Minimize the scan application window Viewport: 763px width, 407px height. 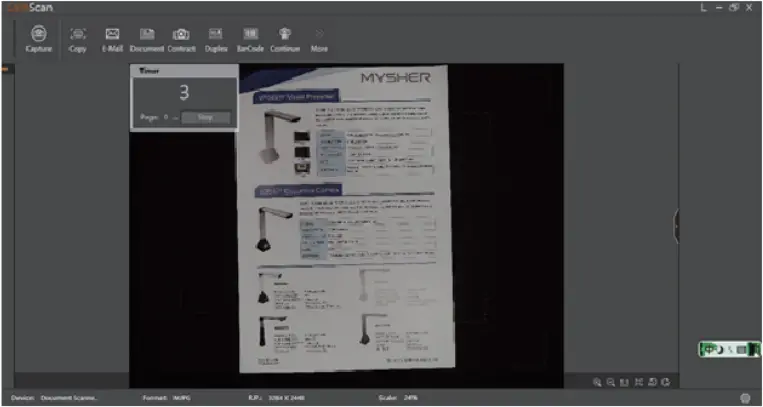coord(719,8)
